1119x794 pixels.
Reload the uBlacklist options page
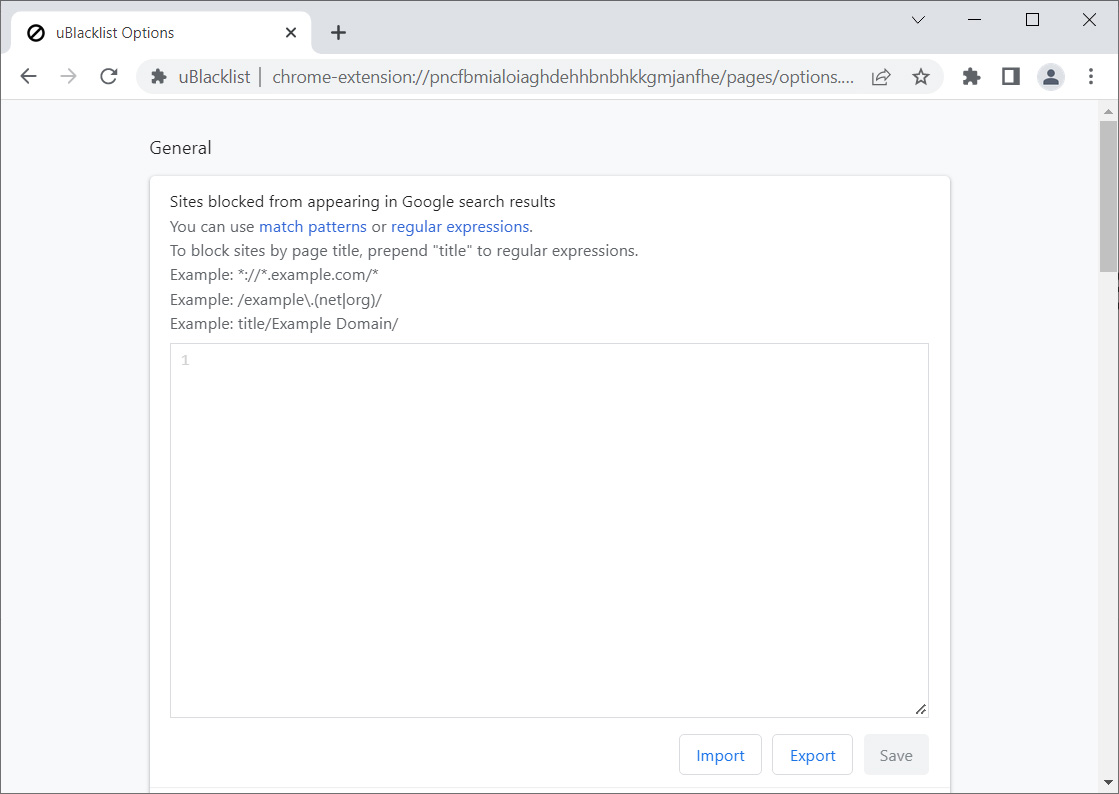109,77
